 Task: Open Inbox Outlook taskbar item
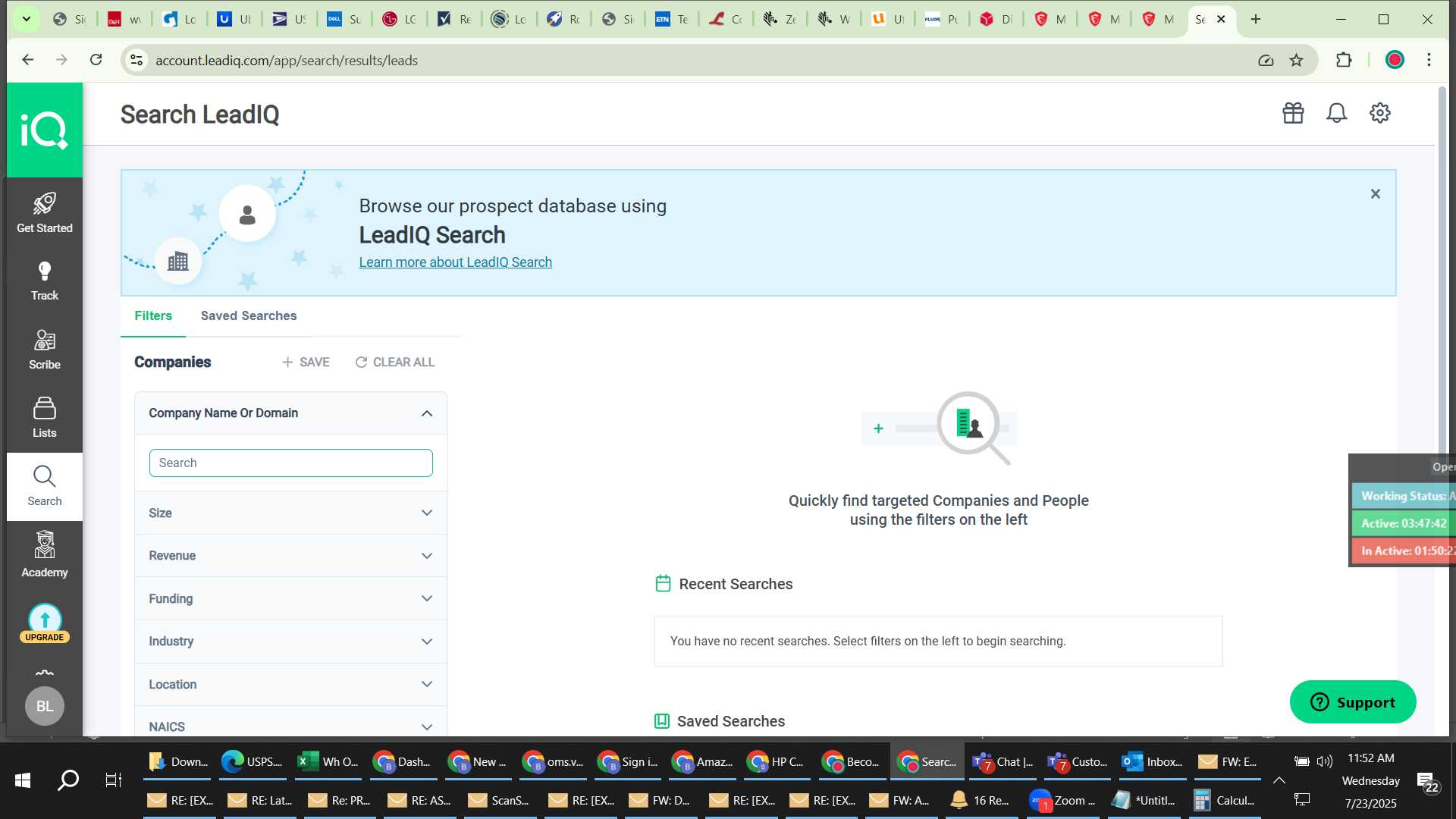pyautogui.click(x=1153, y=762)
